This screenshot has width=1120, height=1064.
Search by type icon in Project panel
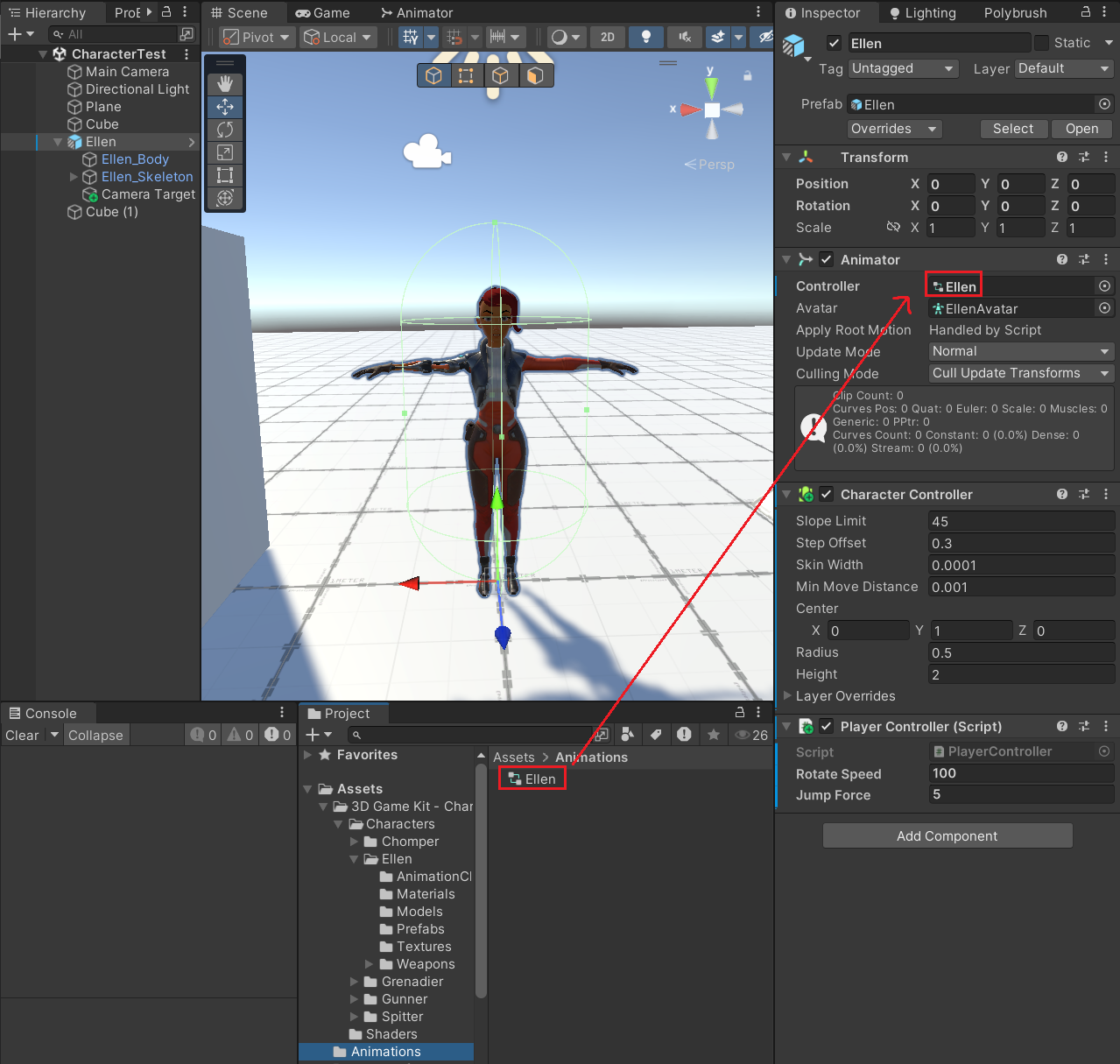[627, 735]
